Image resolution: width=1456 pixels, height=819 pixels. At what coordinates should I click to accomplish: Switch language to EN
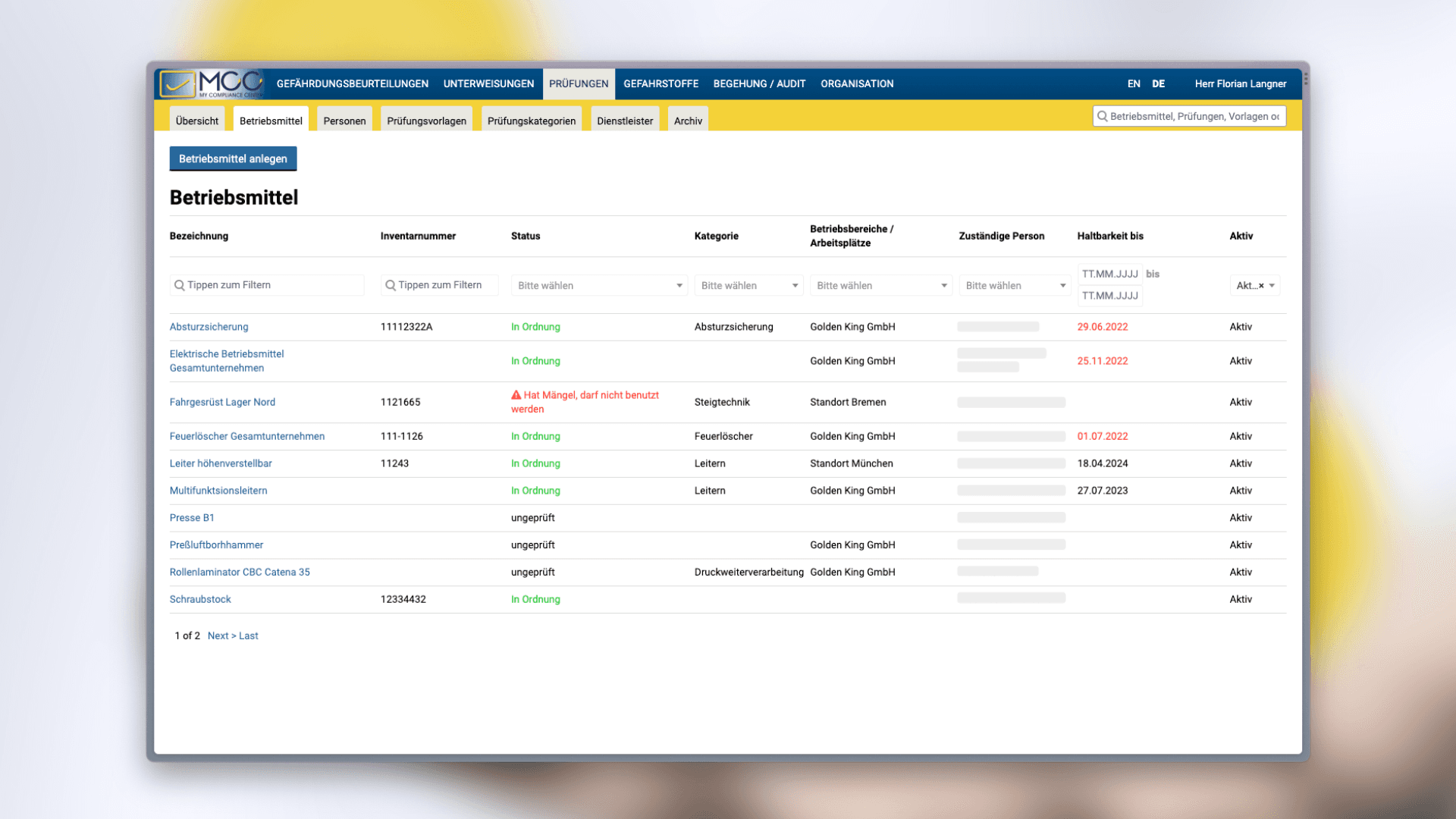tap(1133, 83)
